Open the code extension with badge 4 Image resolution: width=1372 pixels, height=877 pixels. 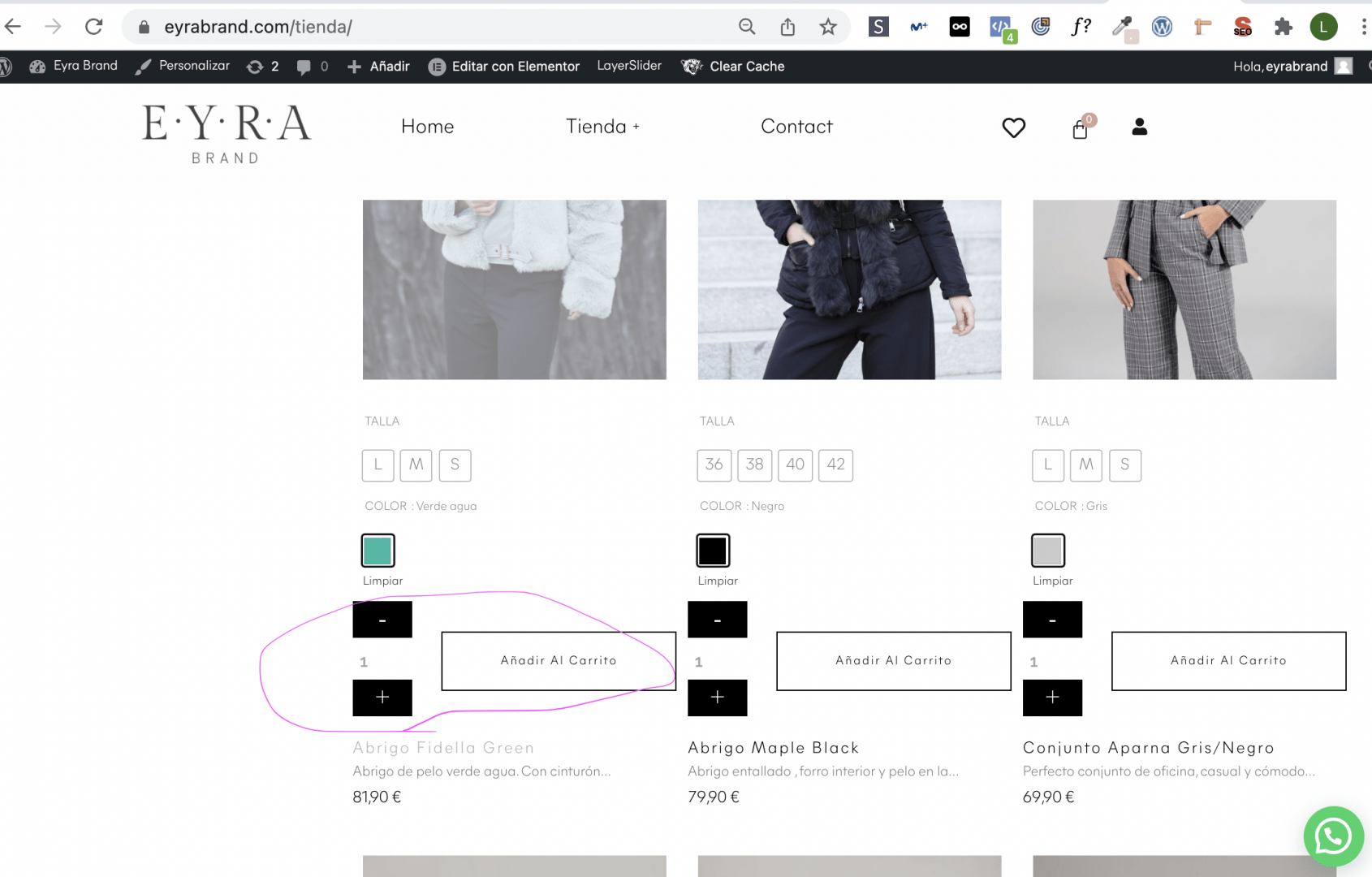tap(1003, 29)
